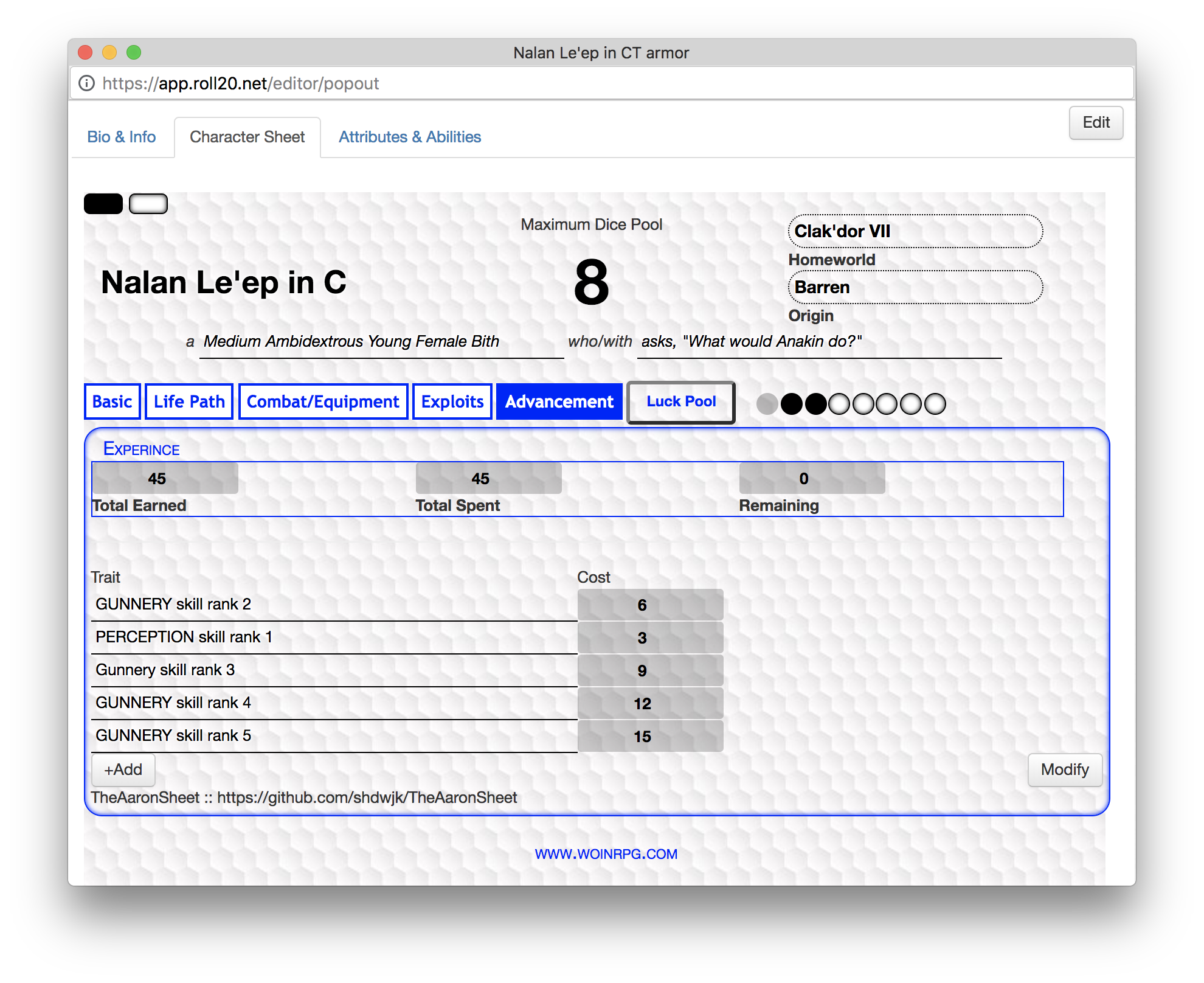Switch to the Bio & Info tab
This screenshot has height=983, width=1204.
click(122, 137)
